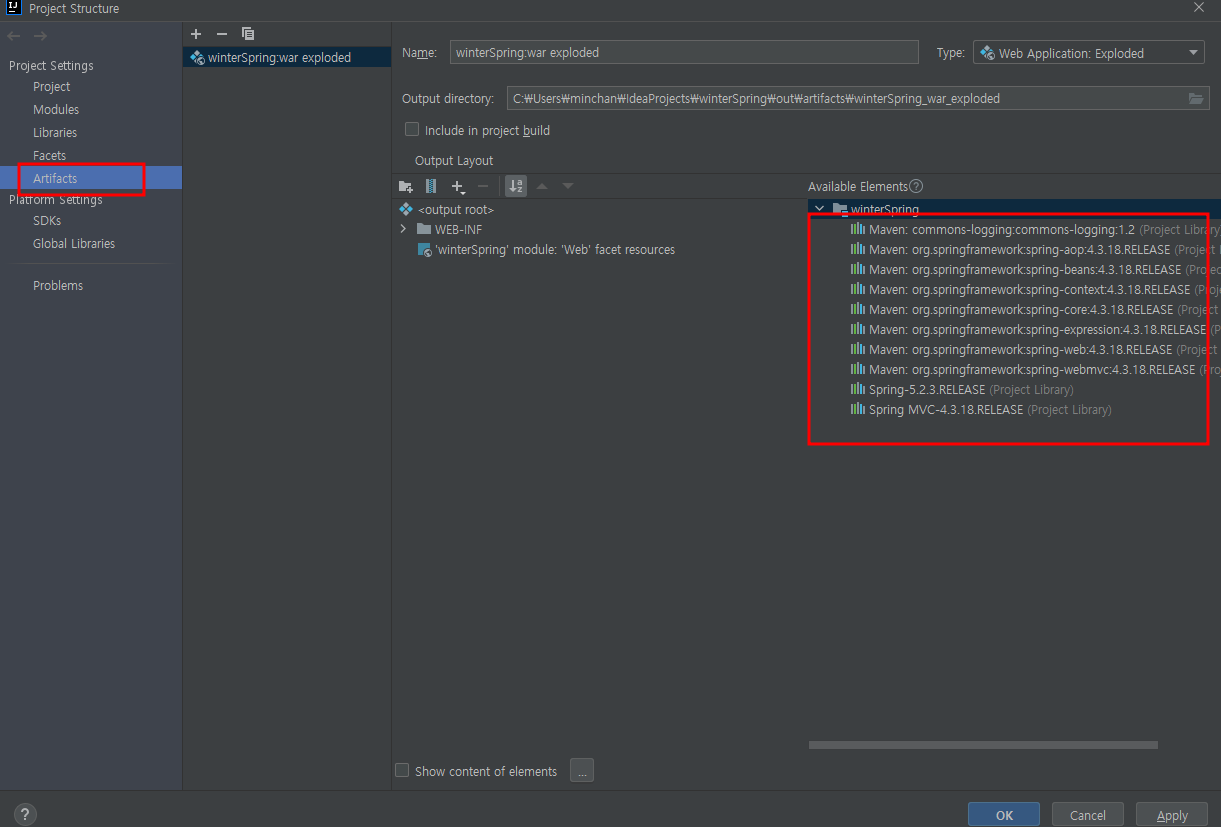Click the Add artifact plus icon

pos(196,34)
